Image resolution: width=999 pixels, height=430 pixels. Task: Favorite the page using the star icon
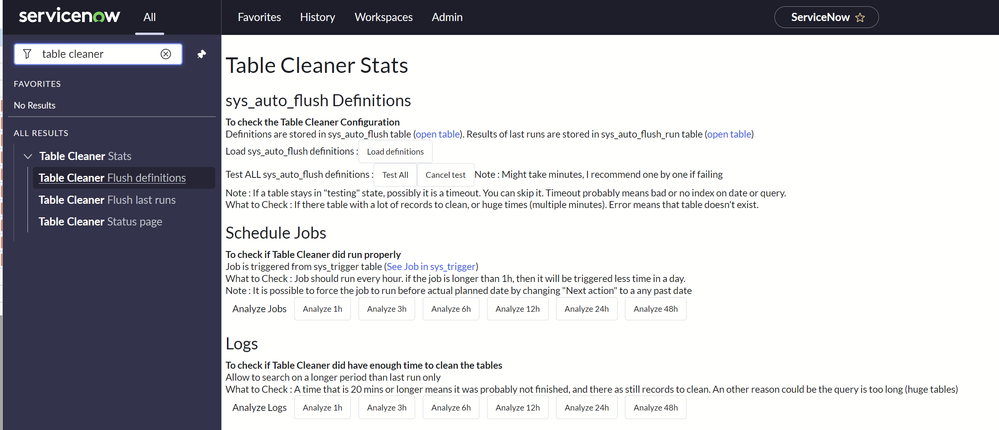pos(860,18)
